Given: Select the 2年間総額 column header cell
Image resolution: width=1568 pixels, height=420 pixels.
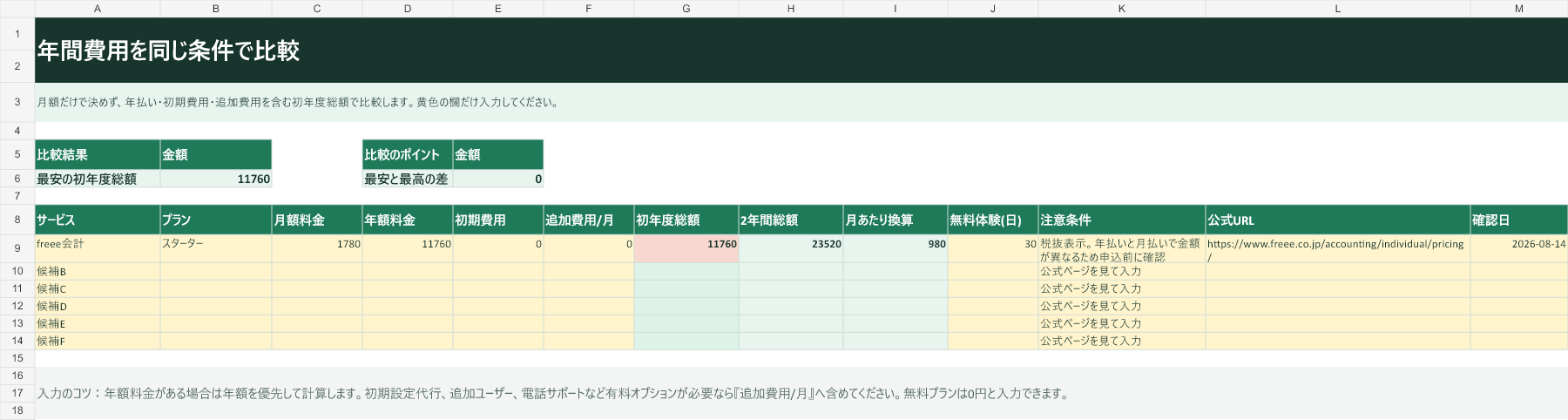Looking at the screenshot, I should tap(791, 220).
